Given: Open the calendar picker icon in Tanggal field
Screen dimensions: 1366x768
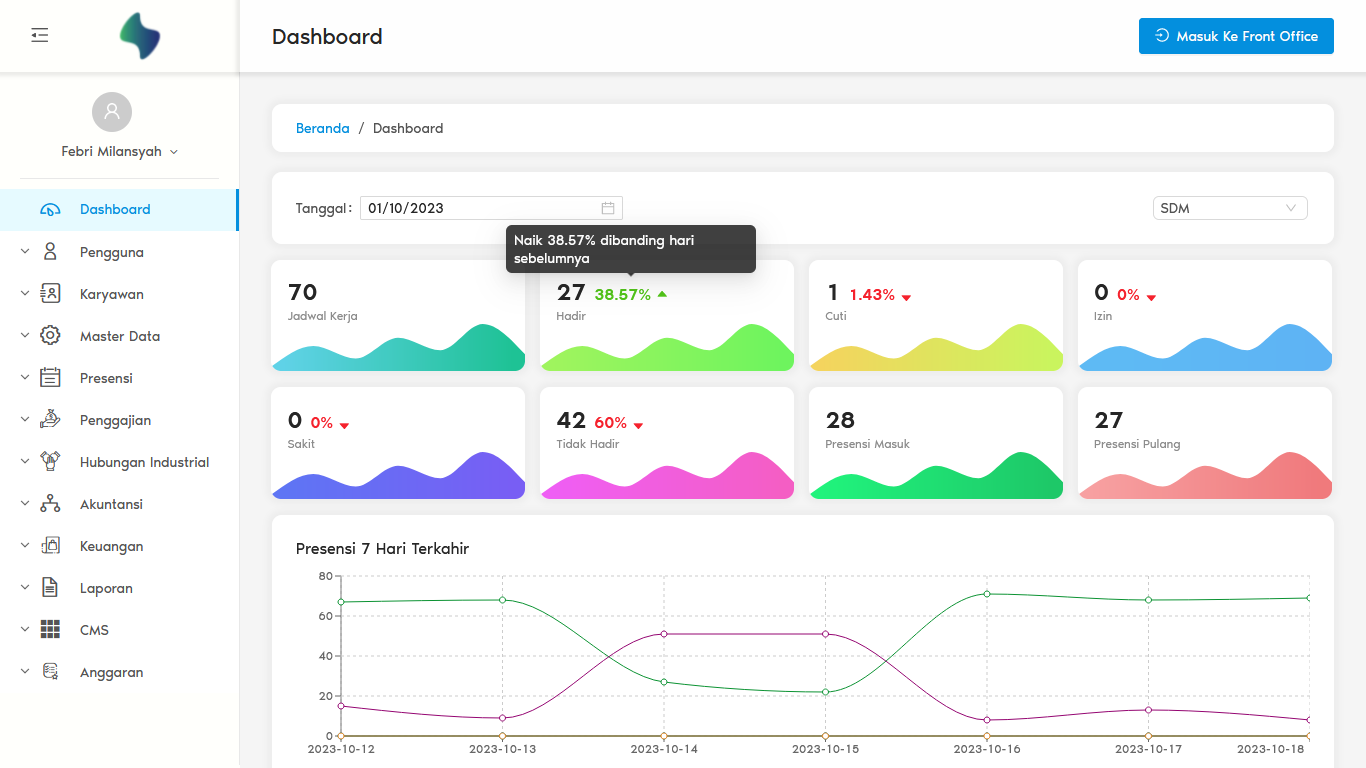Looking at the screenshot, I should [608, 208].
